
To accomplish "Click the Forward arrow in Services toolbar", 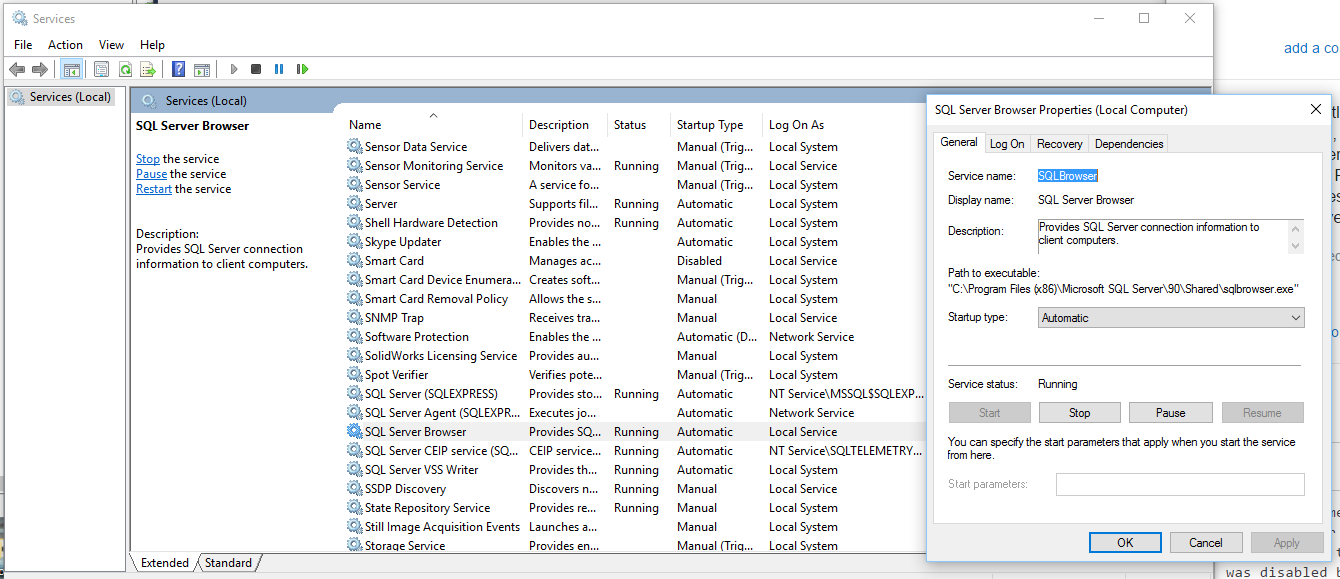I will 40,69.
